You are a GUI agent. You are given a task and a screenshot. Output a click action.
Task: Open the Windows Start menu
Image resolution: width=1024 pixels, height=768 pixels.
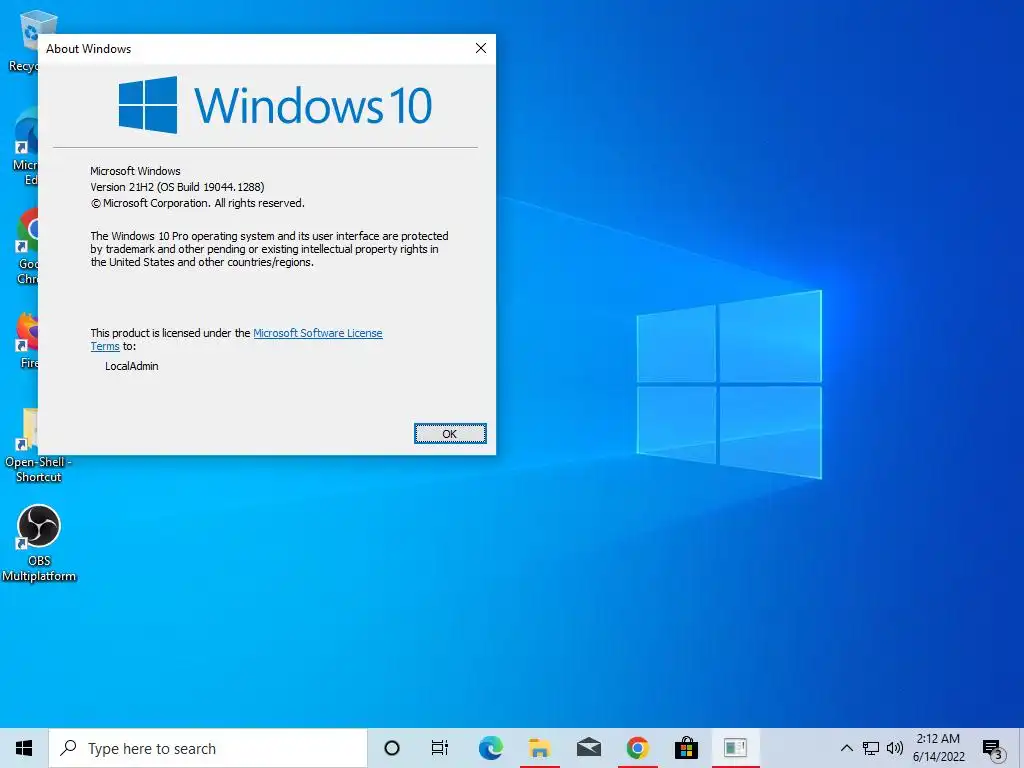(24, 748)
